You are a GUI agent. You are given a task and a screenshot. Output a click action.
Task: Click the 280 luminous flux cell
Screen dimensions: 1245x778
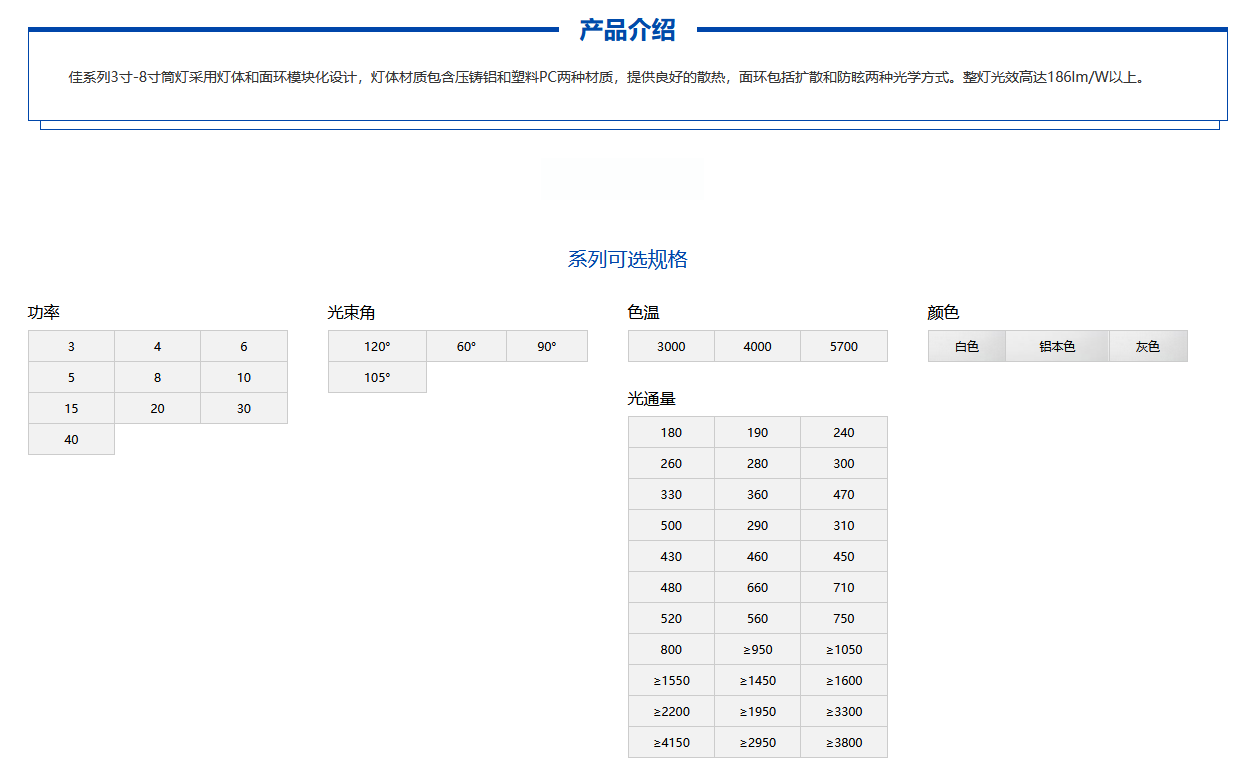[x=758, y=463]
